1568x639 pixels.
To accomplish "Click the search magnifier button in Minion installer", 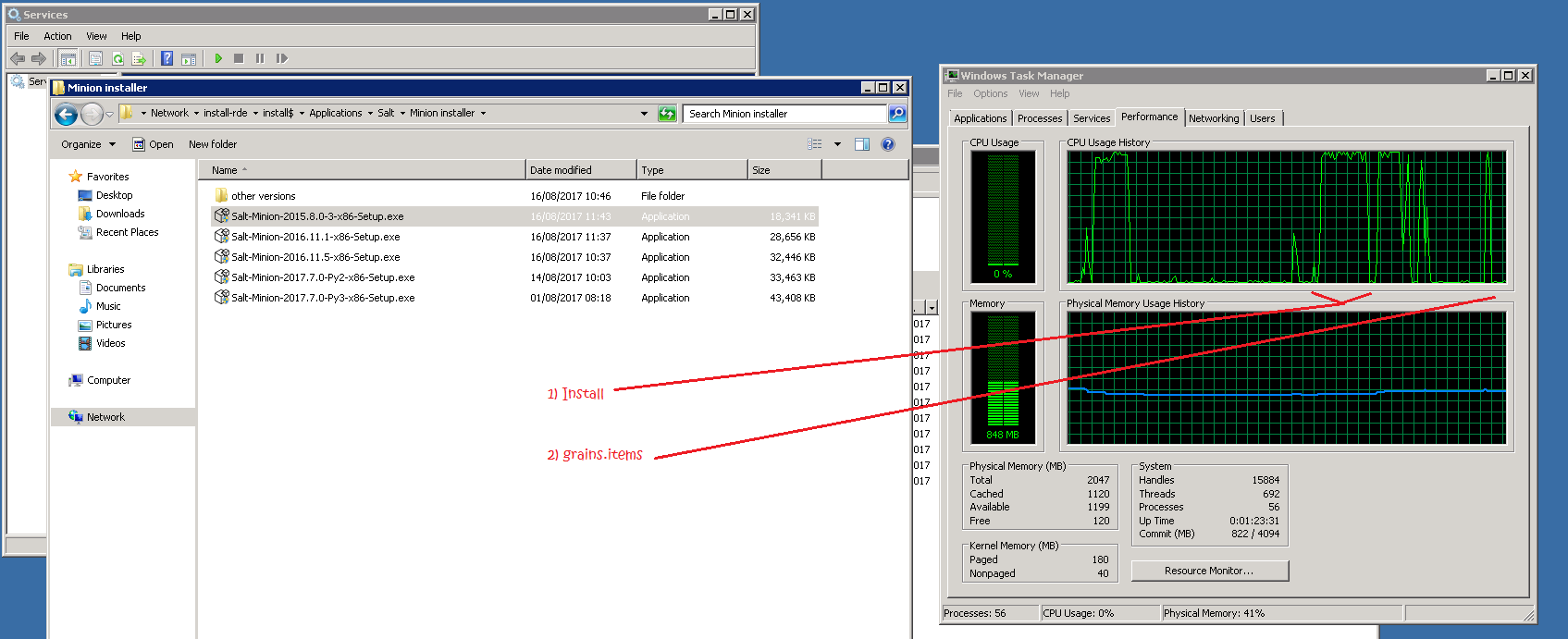I will click(897, 114).
